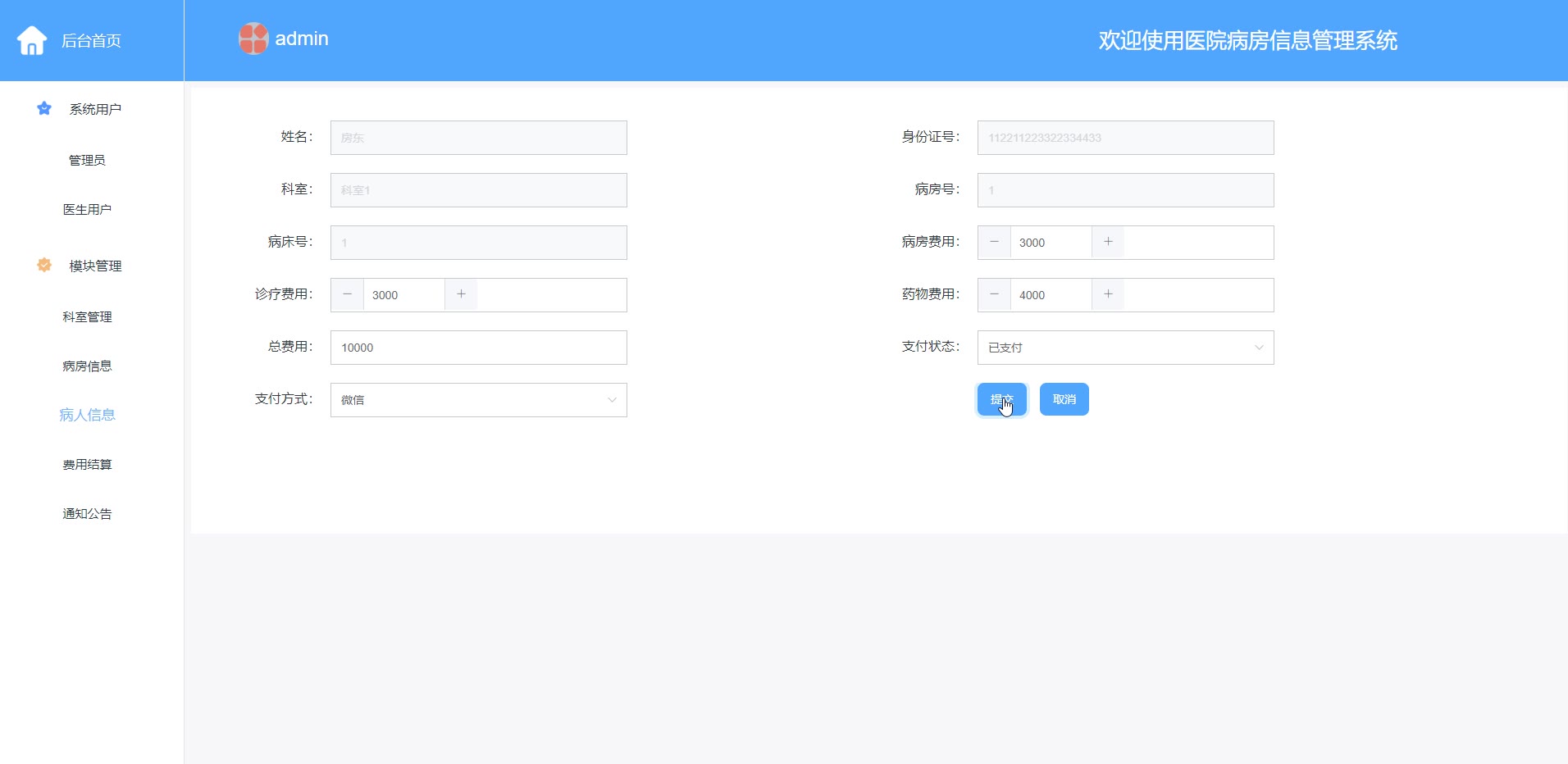Click the badge icon next to 模块管理
Viewport: 1568px width, 764px height.
[x=44, y=265]
